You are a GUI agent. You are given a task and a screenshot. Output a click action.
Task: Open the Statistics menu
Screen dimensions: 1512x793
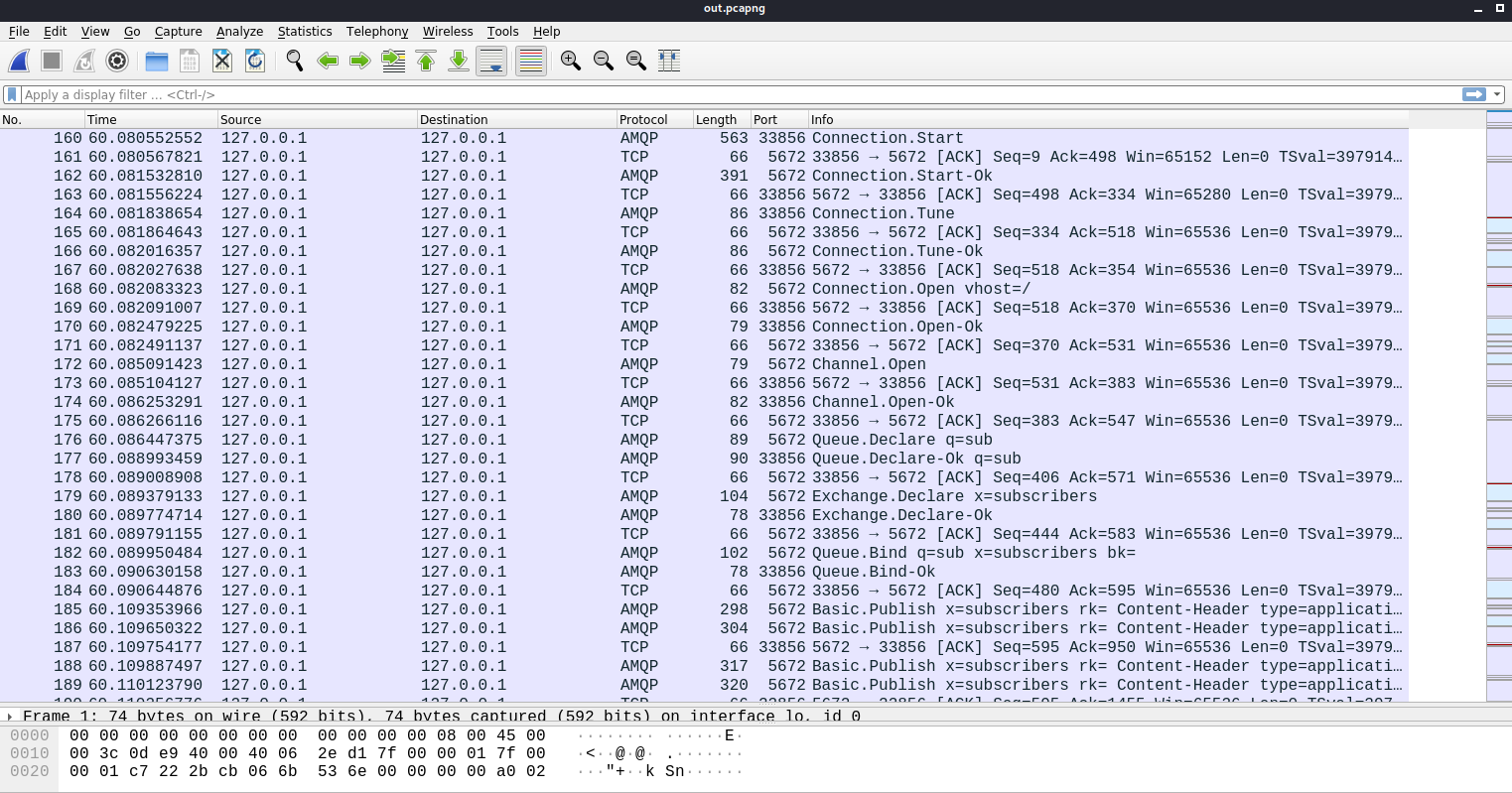[x=305, y=31]
